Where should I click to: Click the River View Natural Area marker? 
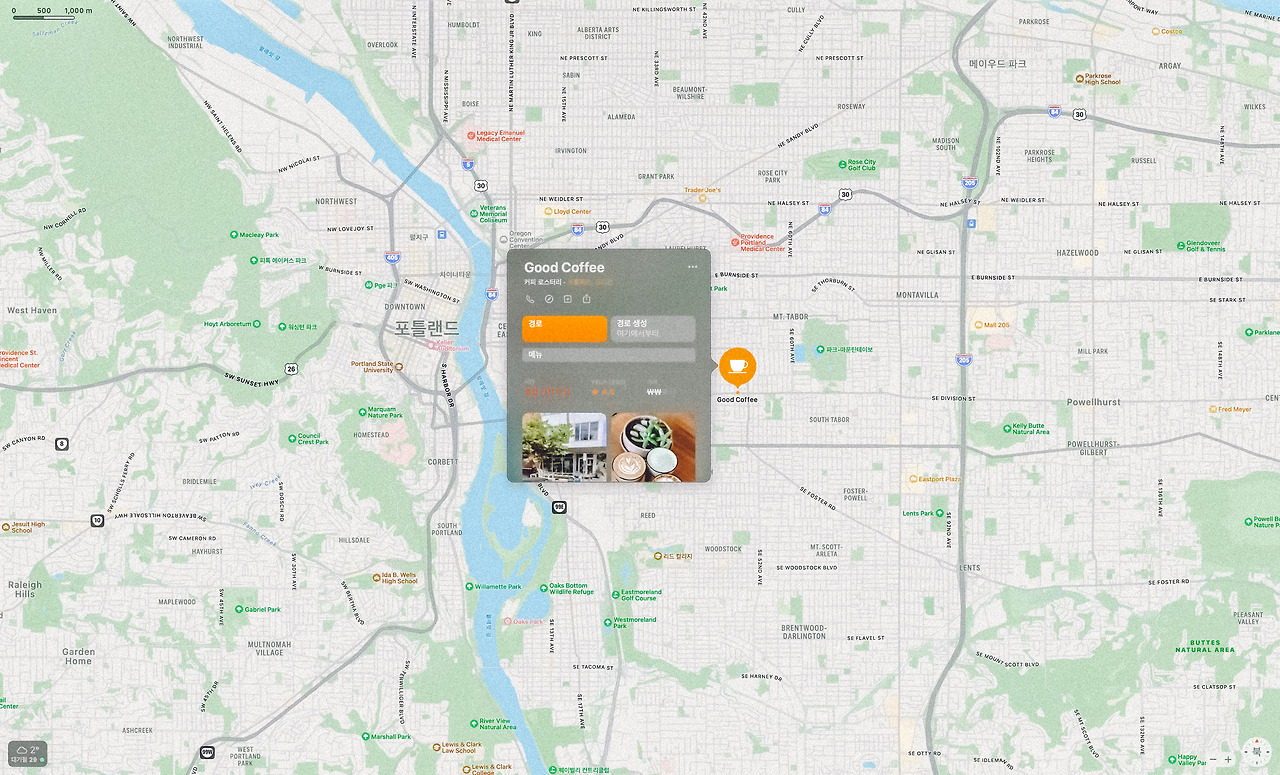click(x=473, y=722)
